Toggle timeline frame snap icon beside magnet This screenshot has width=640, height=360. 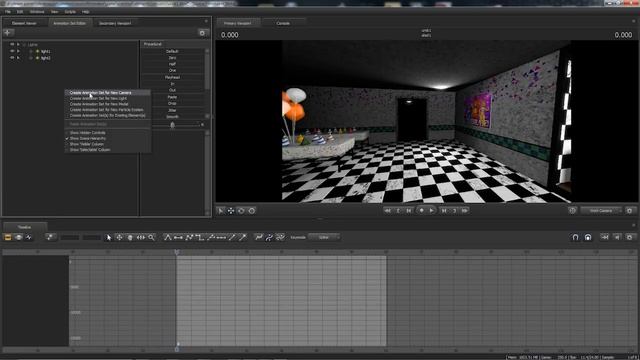[x=588, y=237]
